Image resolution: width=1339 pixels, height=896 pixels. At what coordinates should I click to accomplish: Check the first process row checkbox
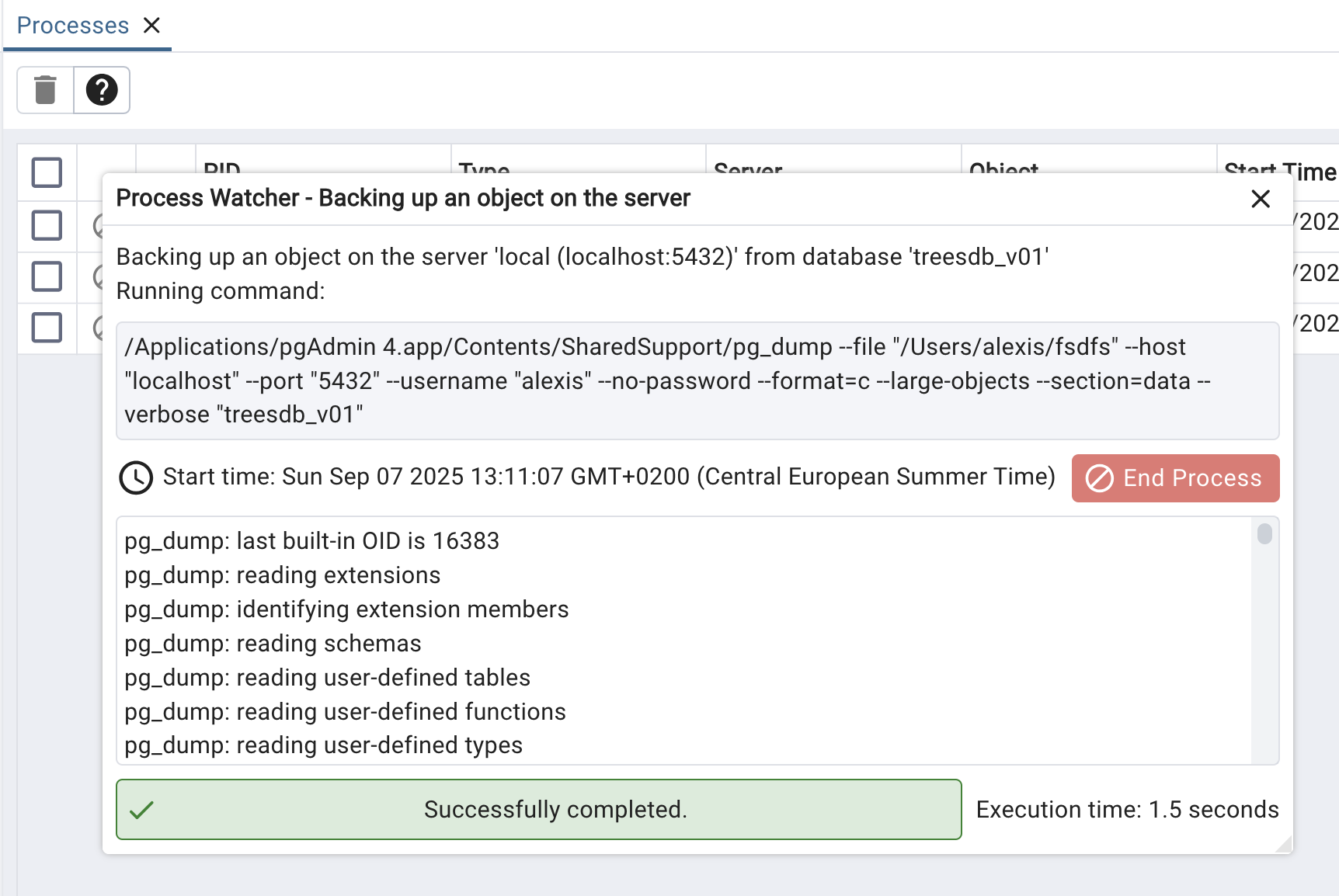(x=47, y=225)
